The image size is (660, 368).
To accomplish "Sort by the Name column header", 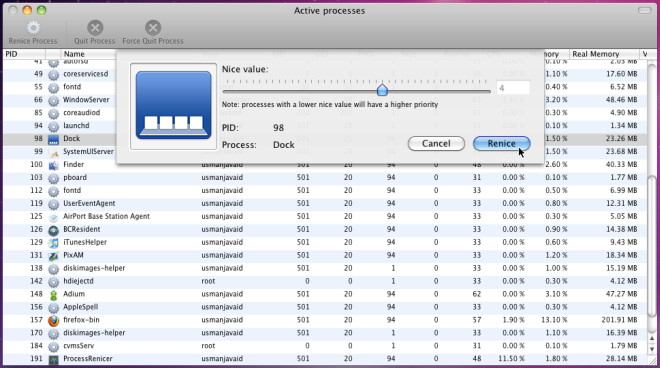I will click(x=89, y=54).
